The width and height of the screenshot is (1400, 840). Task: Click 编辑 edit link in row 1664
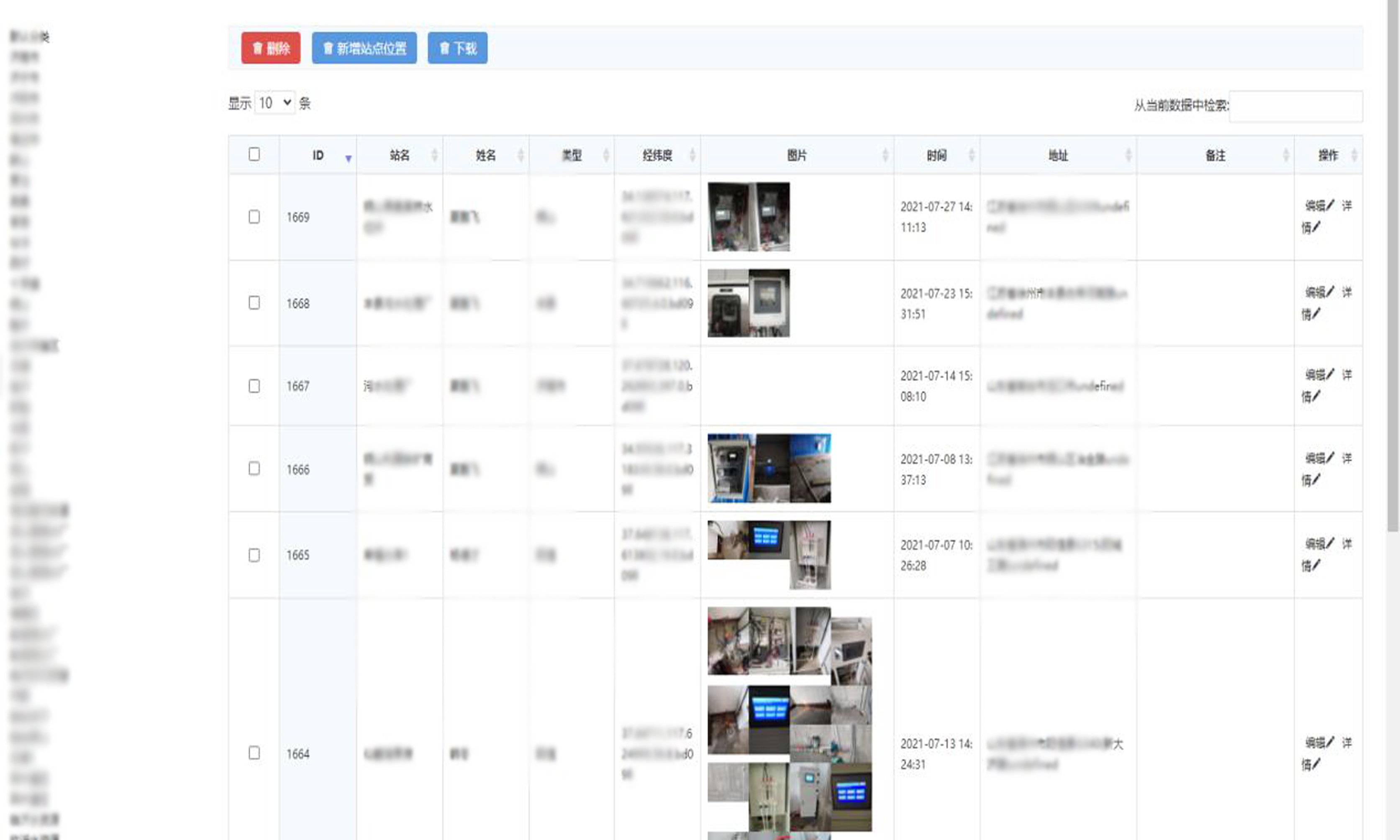1320,743
